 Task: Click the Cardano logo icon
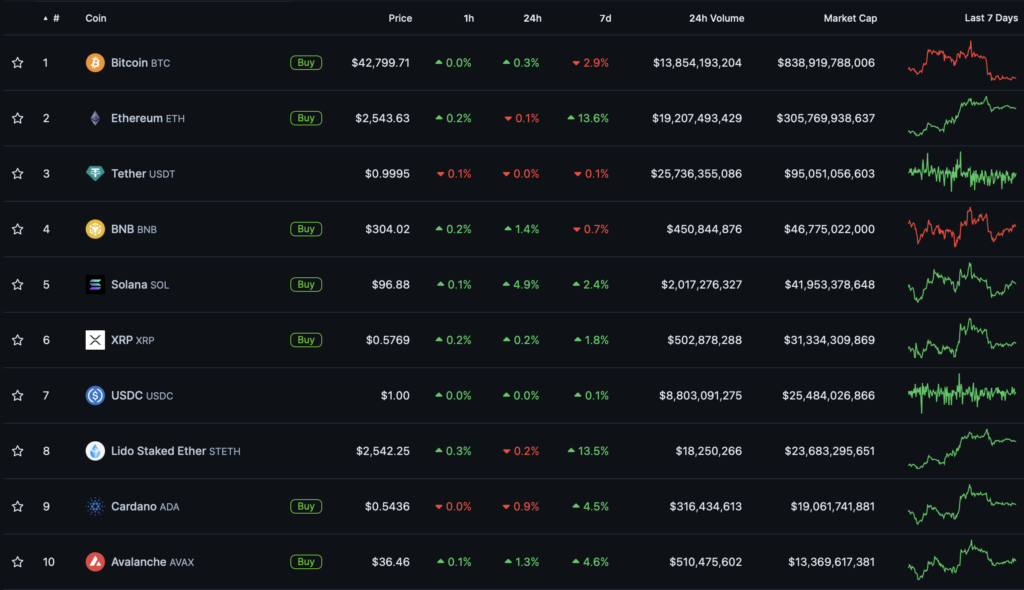click(95, 506)
